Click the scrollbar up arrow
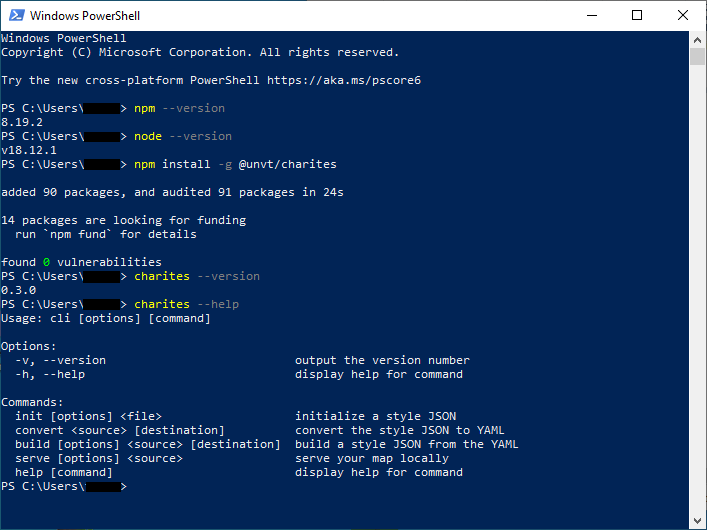707x530 pixels. 698,39
